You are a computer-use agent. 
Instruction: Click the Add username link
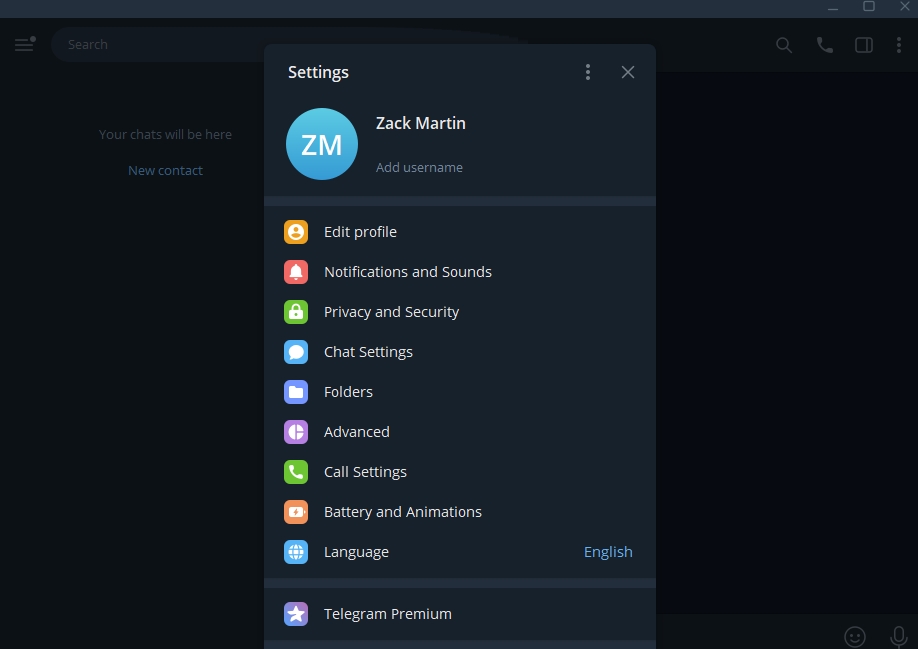click(419, 168)
